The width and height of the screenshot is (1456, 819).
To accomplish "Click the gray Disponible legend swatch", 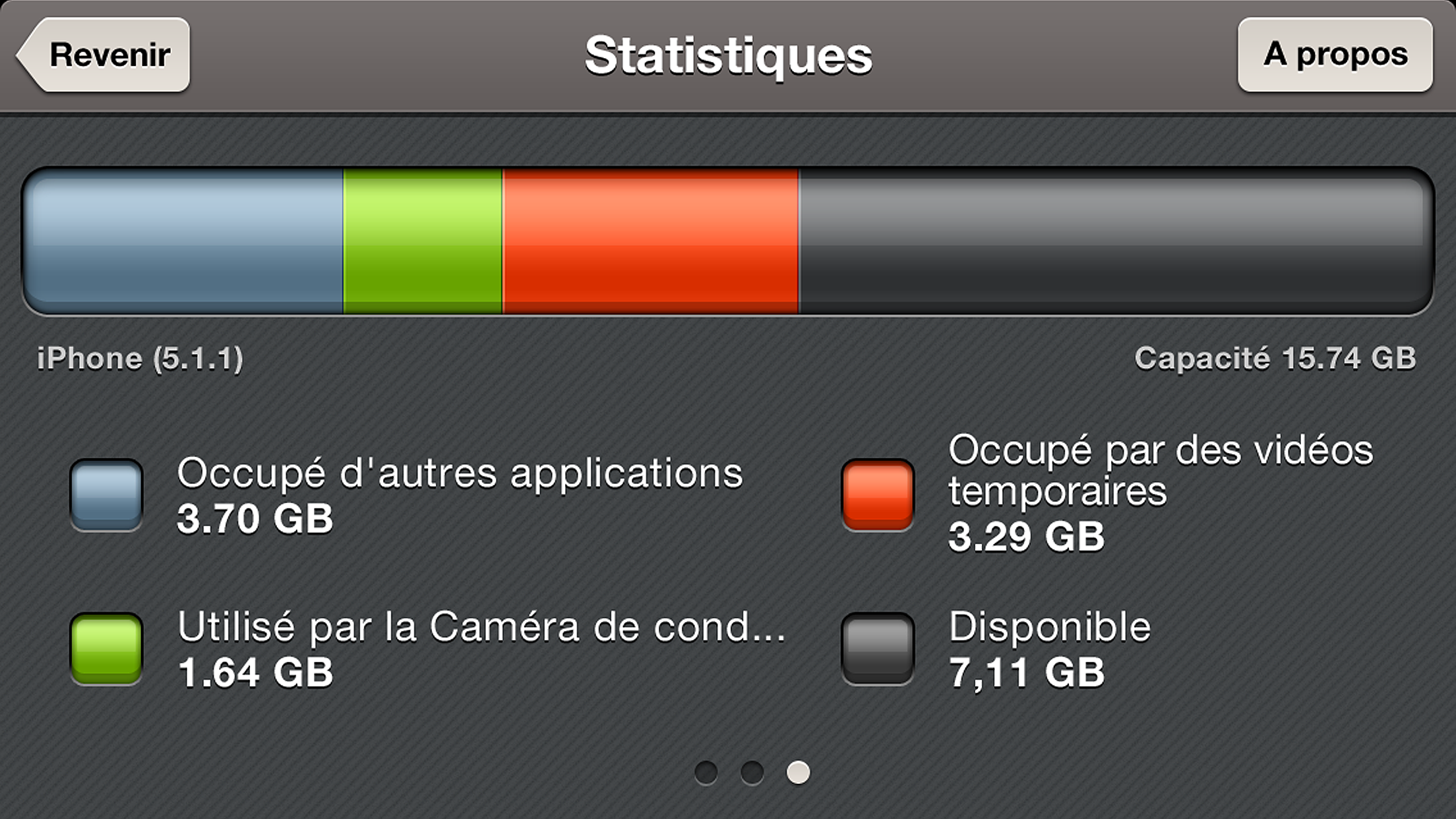I will click(x=877, y=649).
